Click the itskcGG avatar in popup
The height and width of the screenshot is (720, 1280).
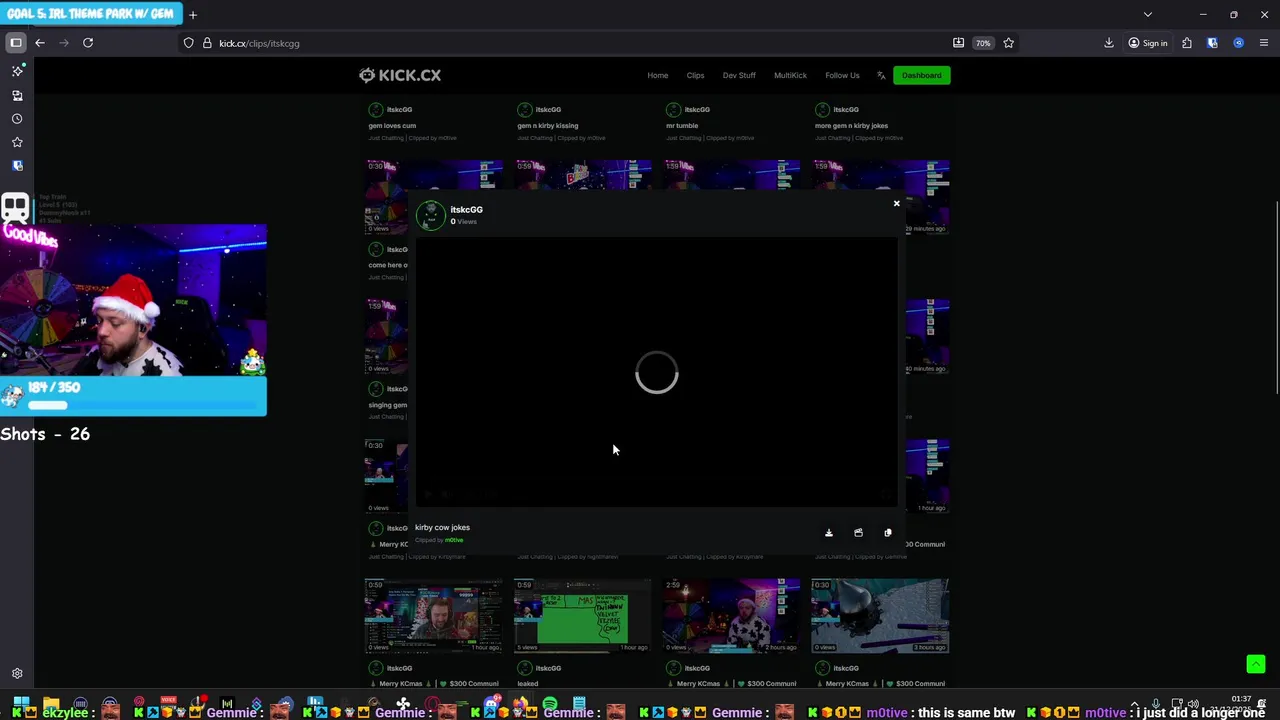(x=431, y=215)
